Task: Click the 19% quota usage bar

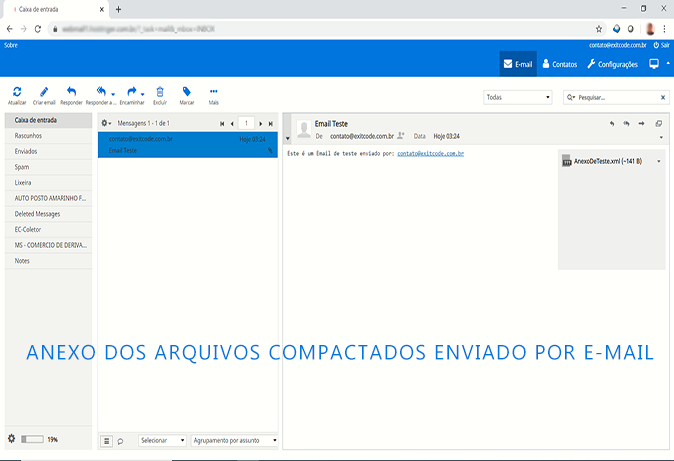Action: point(33,439)
